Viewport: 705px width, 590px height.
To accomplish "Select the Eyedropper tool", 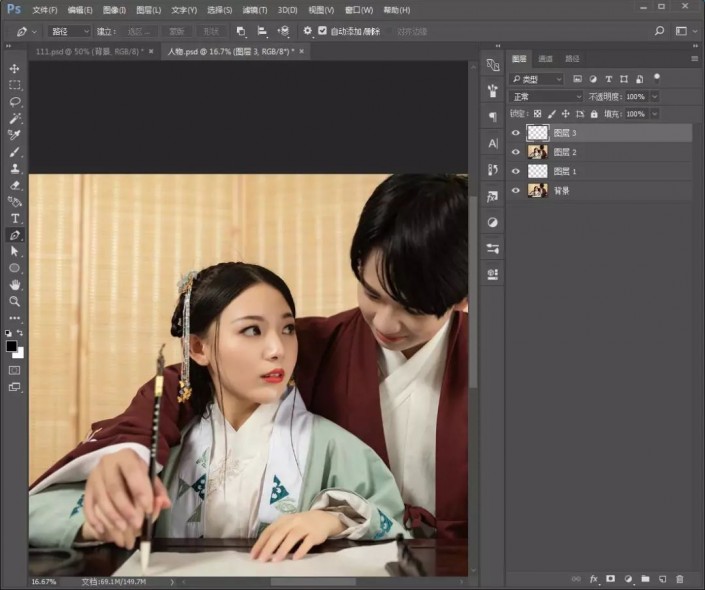I will (x=14, y=135).
